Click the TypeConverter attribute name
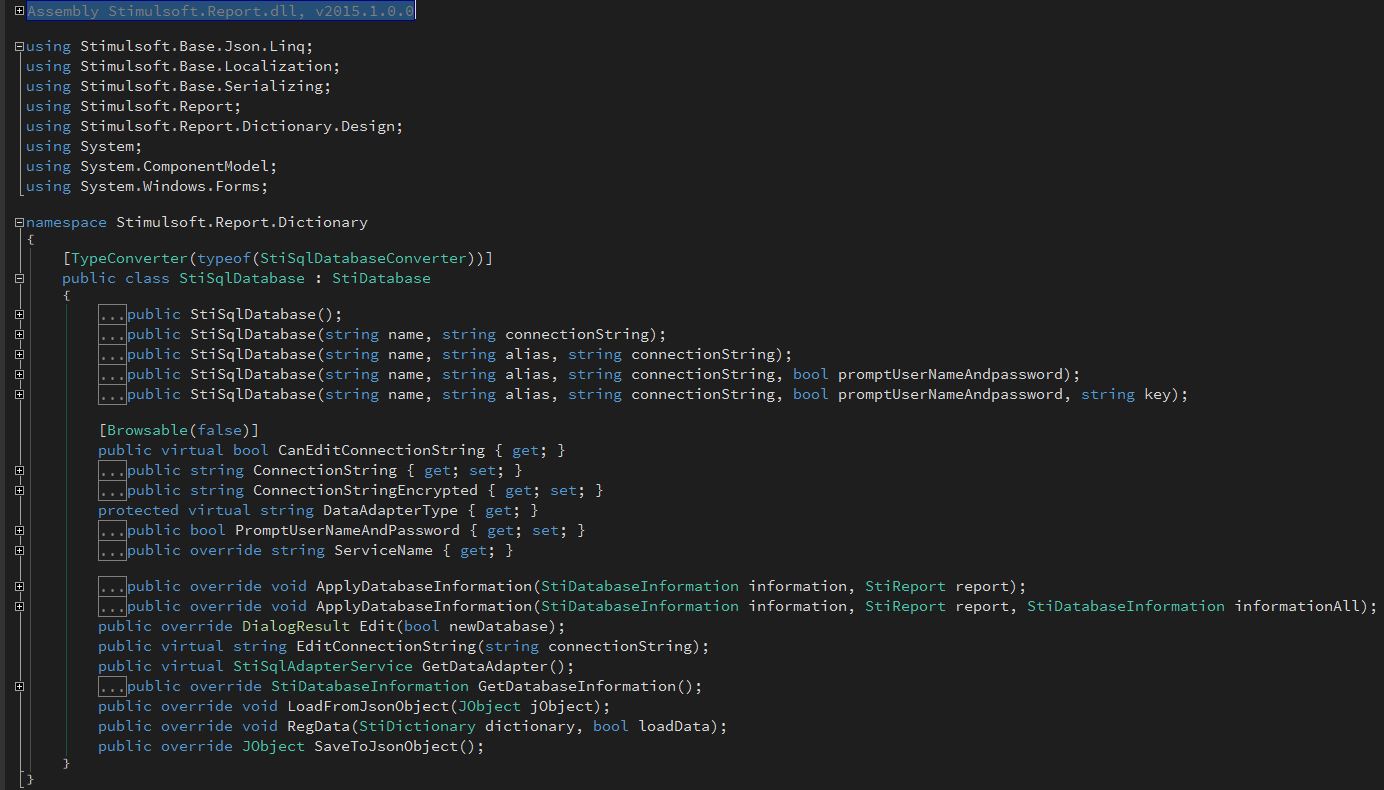 coord(129,258)
